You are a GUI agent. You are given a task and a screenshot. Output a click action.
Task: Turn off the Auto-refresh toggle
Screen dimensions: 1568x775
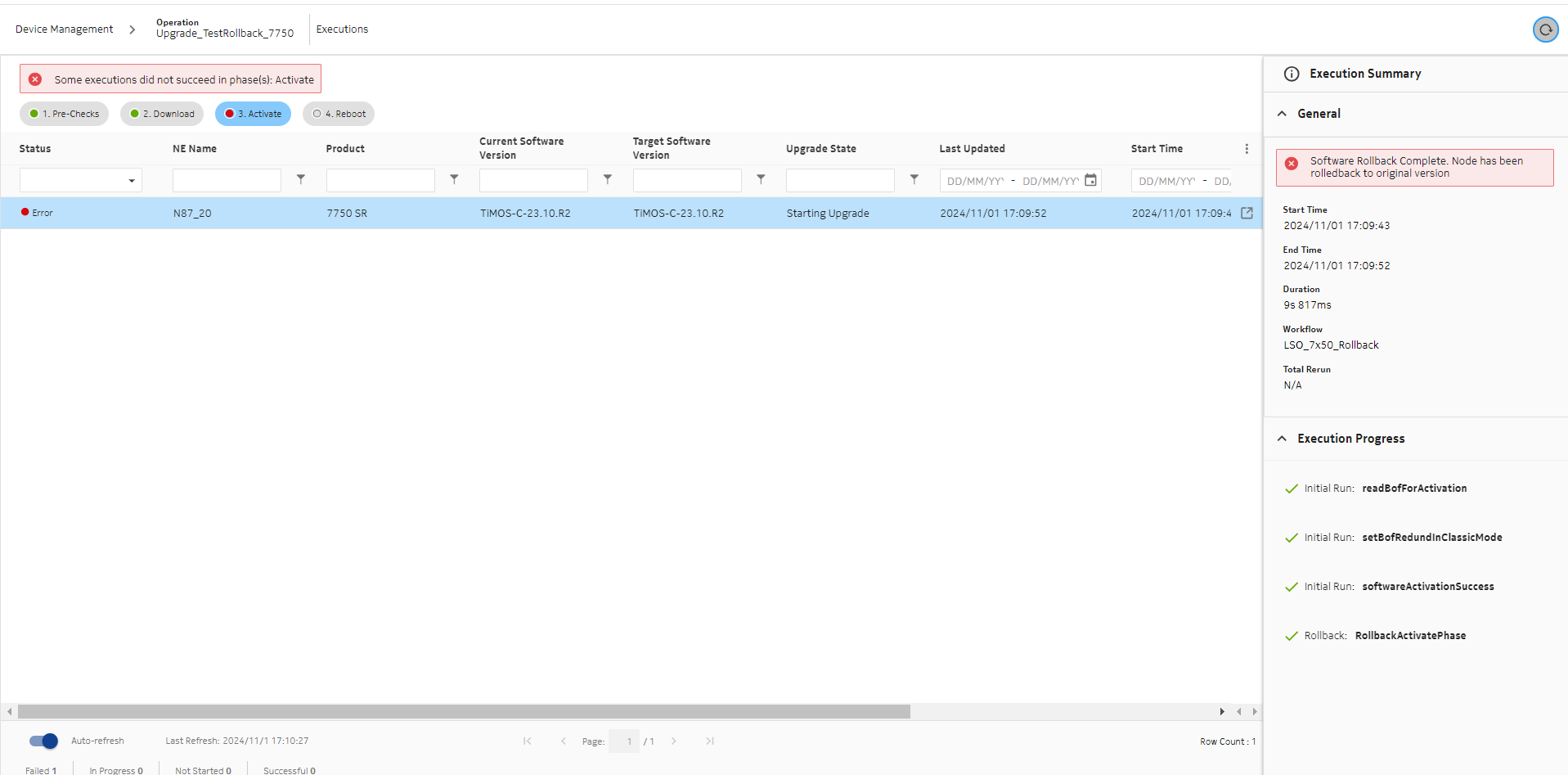pos(43,741)
